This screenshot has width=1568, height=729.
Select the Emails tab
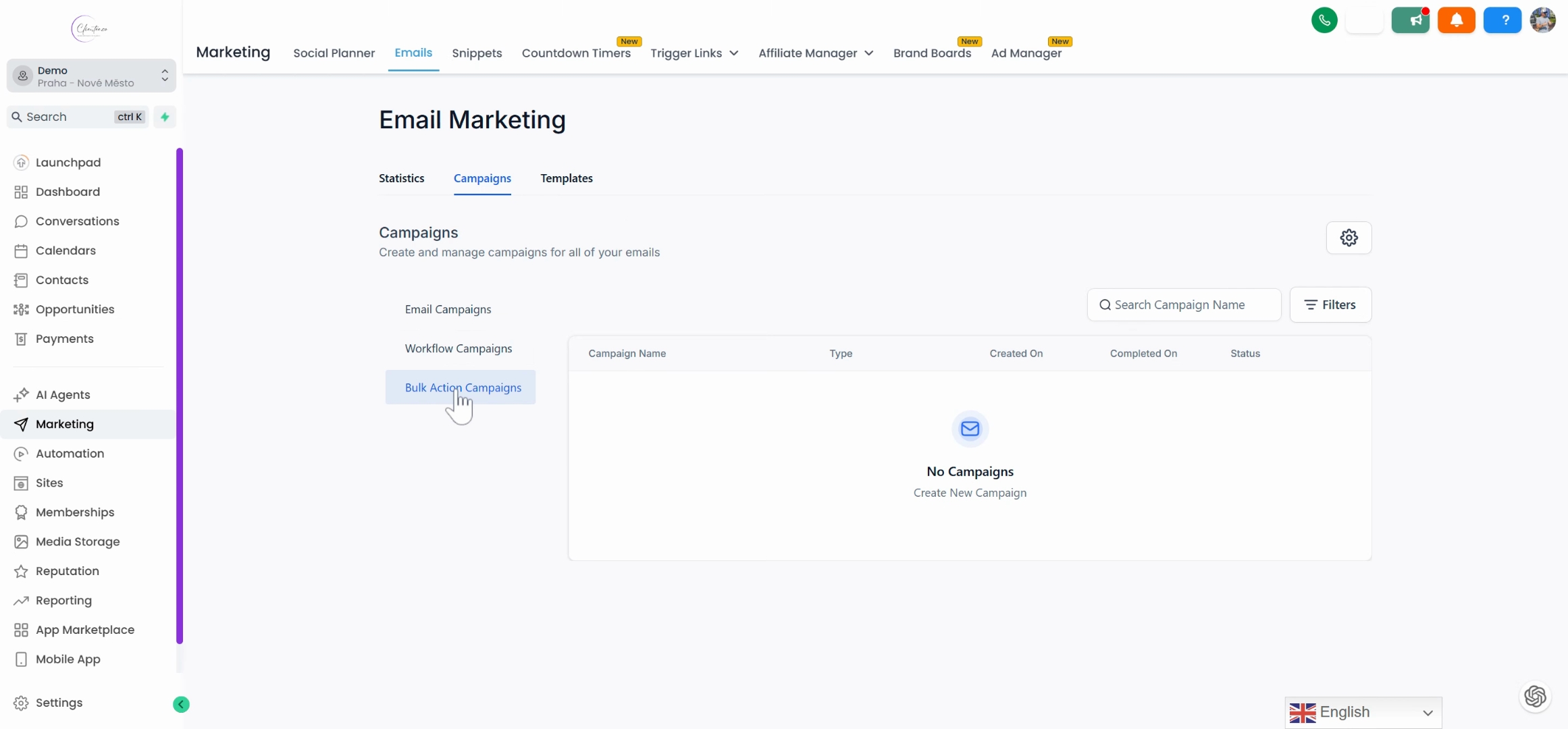413,53
